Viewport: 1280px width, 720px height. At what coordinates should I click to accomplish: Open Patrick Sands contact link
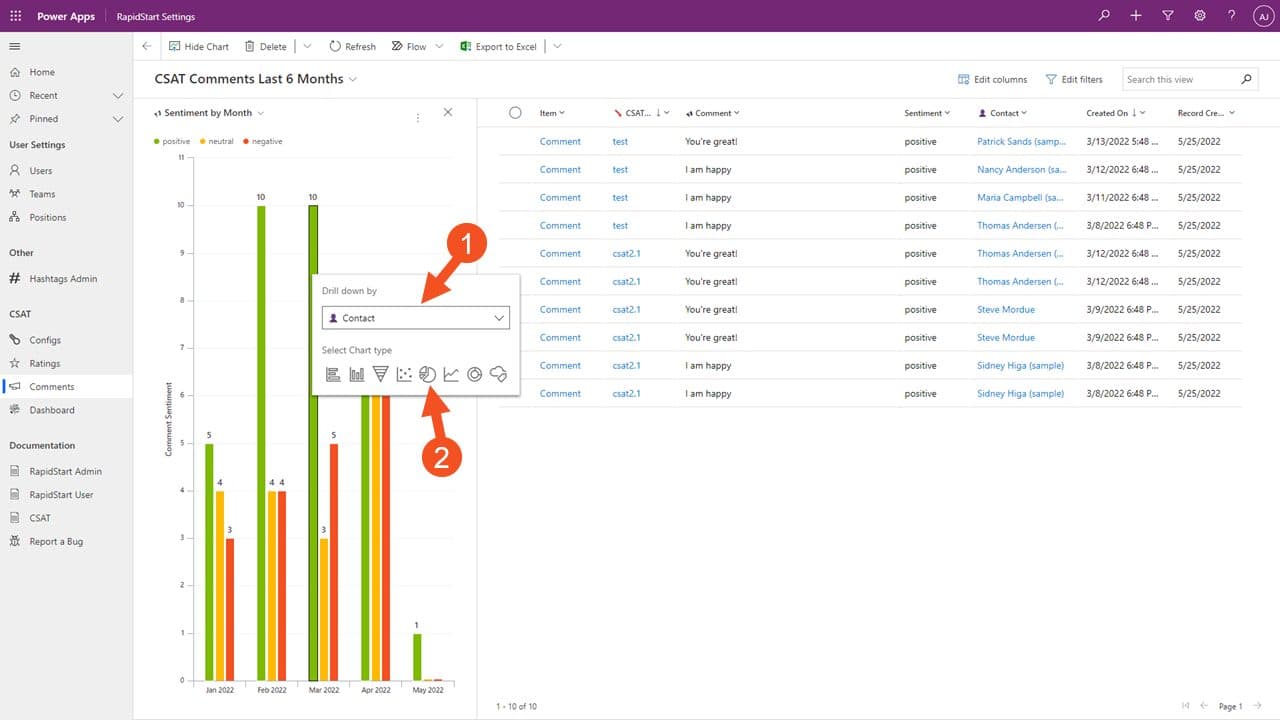point(1020,141)
